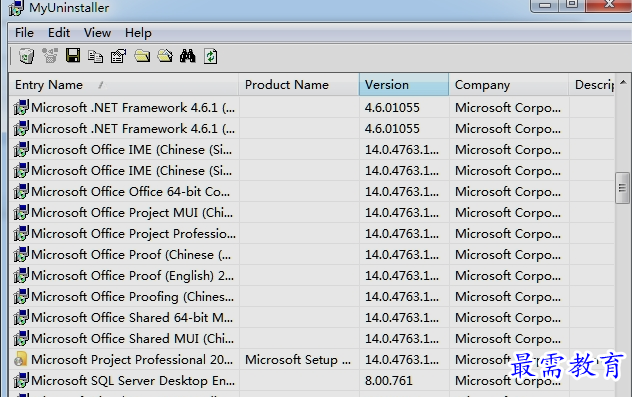Sort by Entry Name column header
This screenshot has width=632, height=397.
(x=124, y=85)
